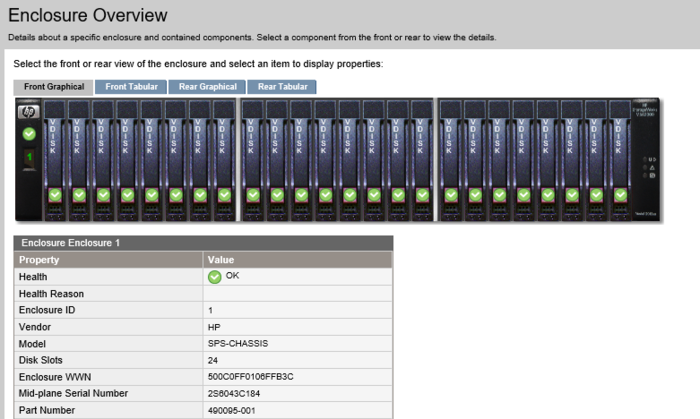The width and height of the screenshot is (700, 419).
Task: Click the part number value 490095-001
Action: 231,411
